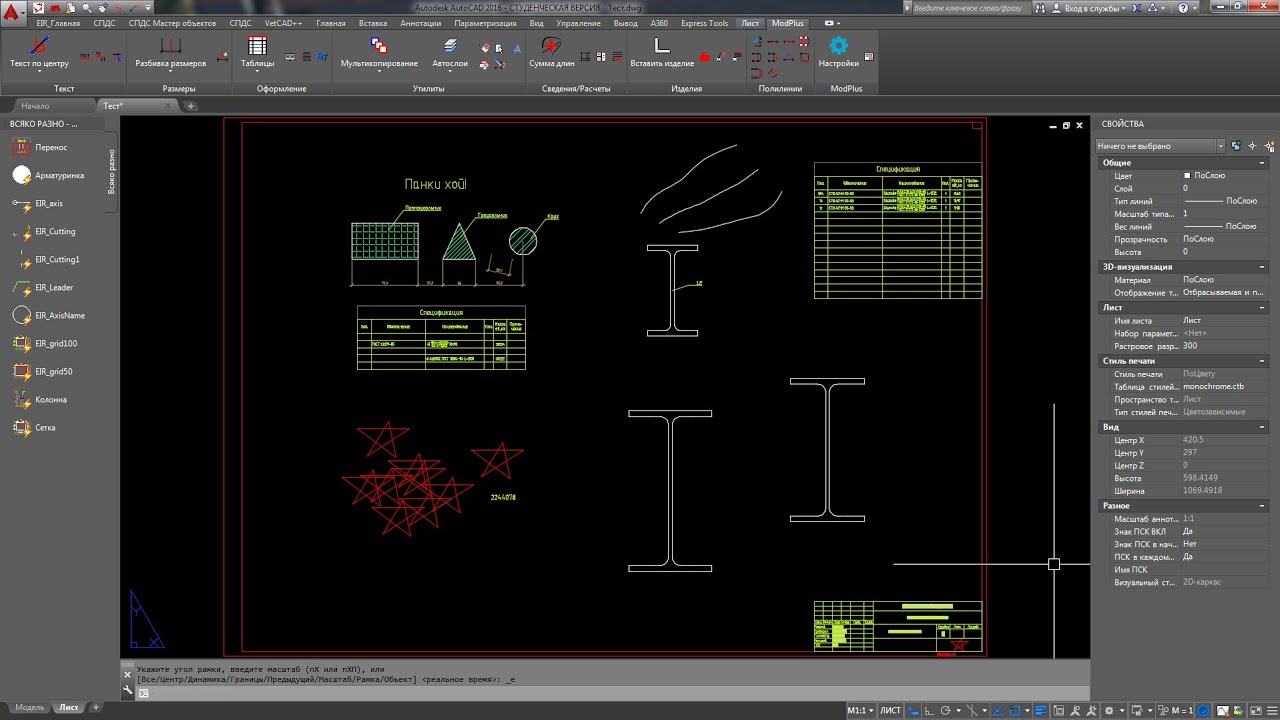Open the Ничего не выбрано selection dropdown
Image resolution: width=1280 pixels, height=720 pixels.
coord(1160,146)
